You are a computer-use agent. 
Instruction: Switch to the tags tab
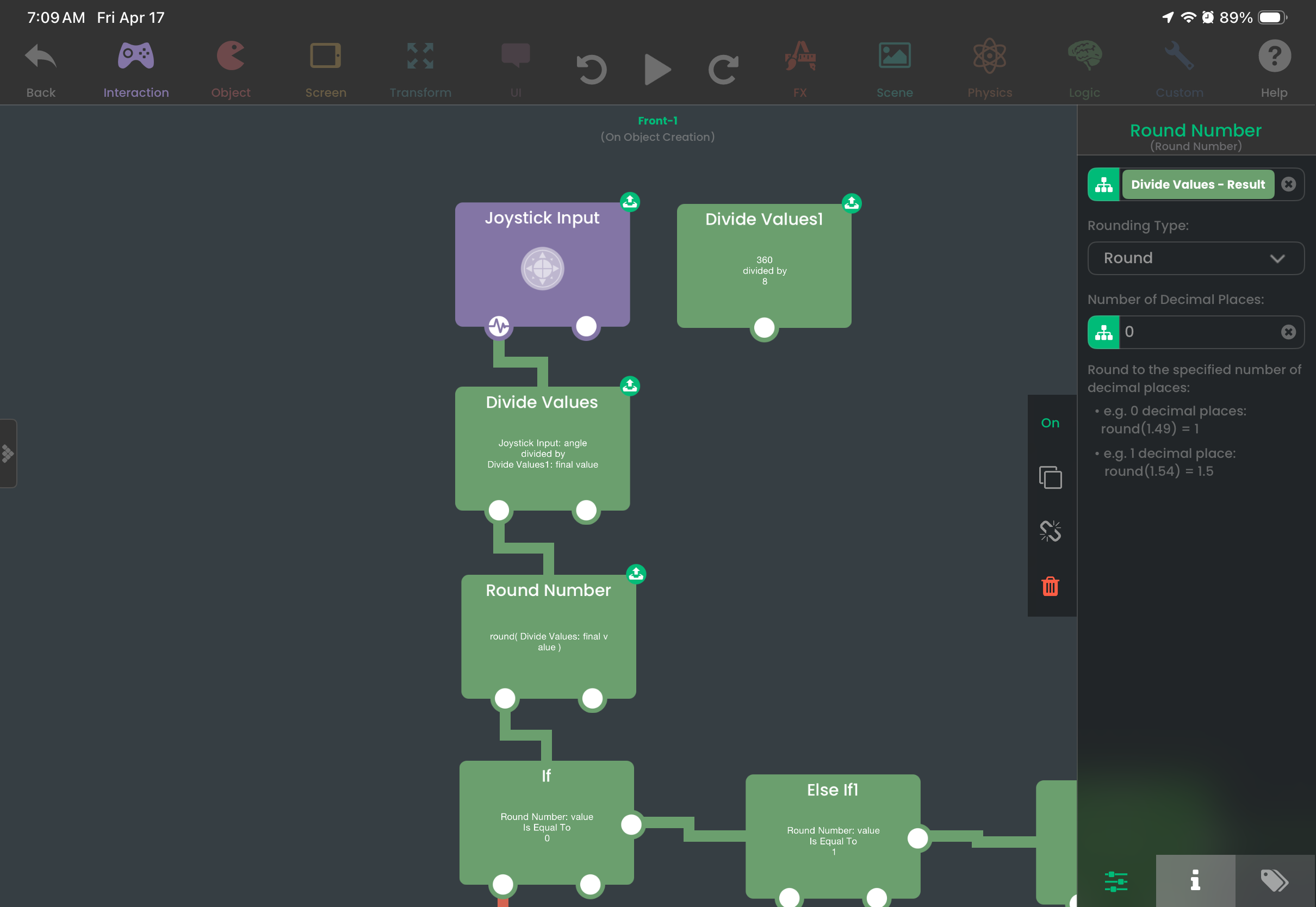click(1275, 880)
